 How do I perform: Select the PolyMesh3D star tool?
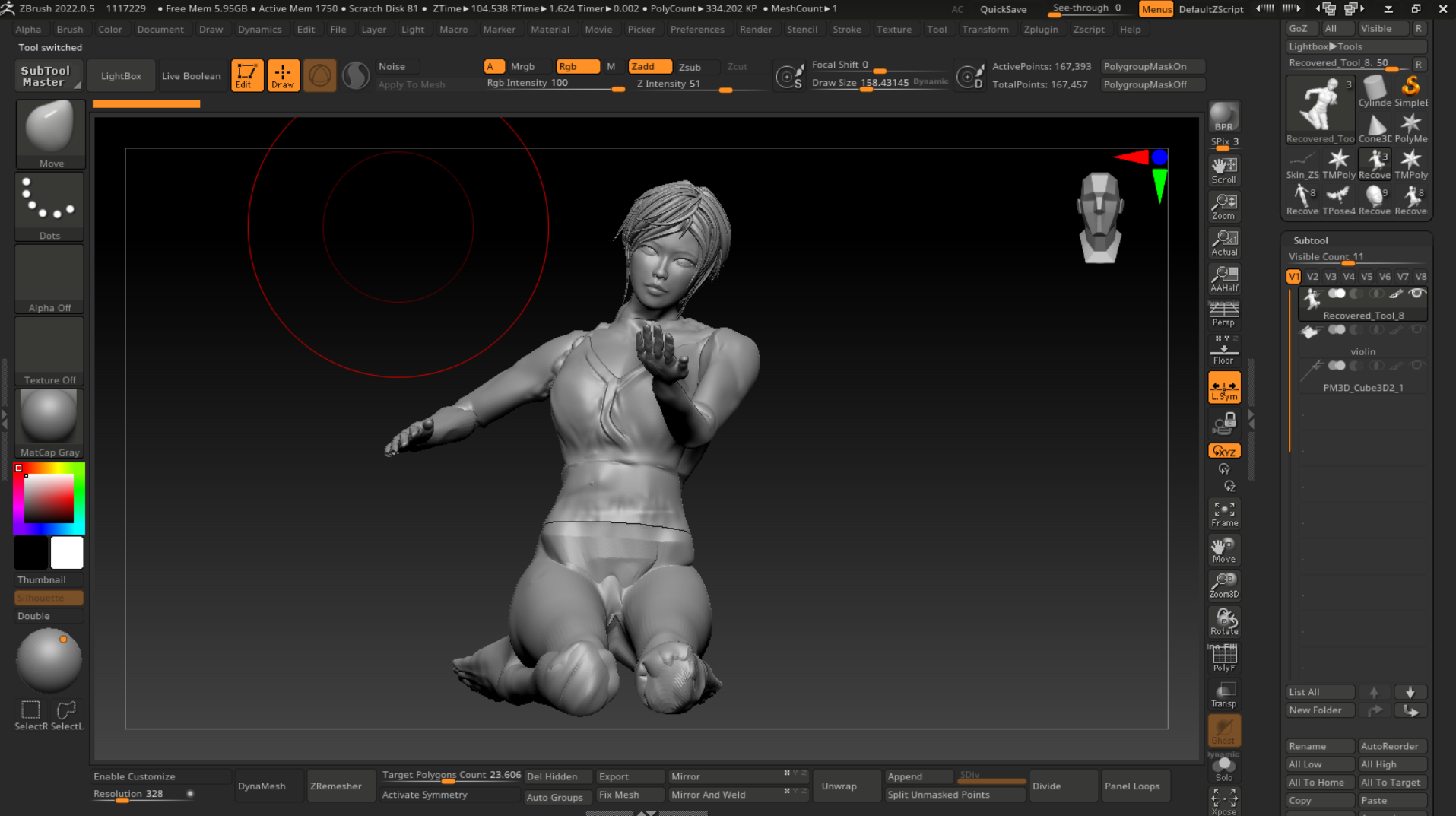(x=1411, y=128)
